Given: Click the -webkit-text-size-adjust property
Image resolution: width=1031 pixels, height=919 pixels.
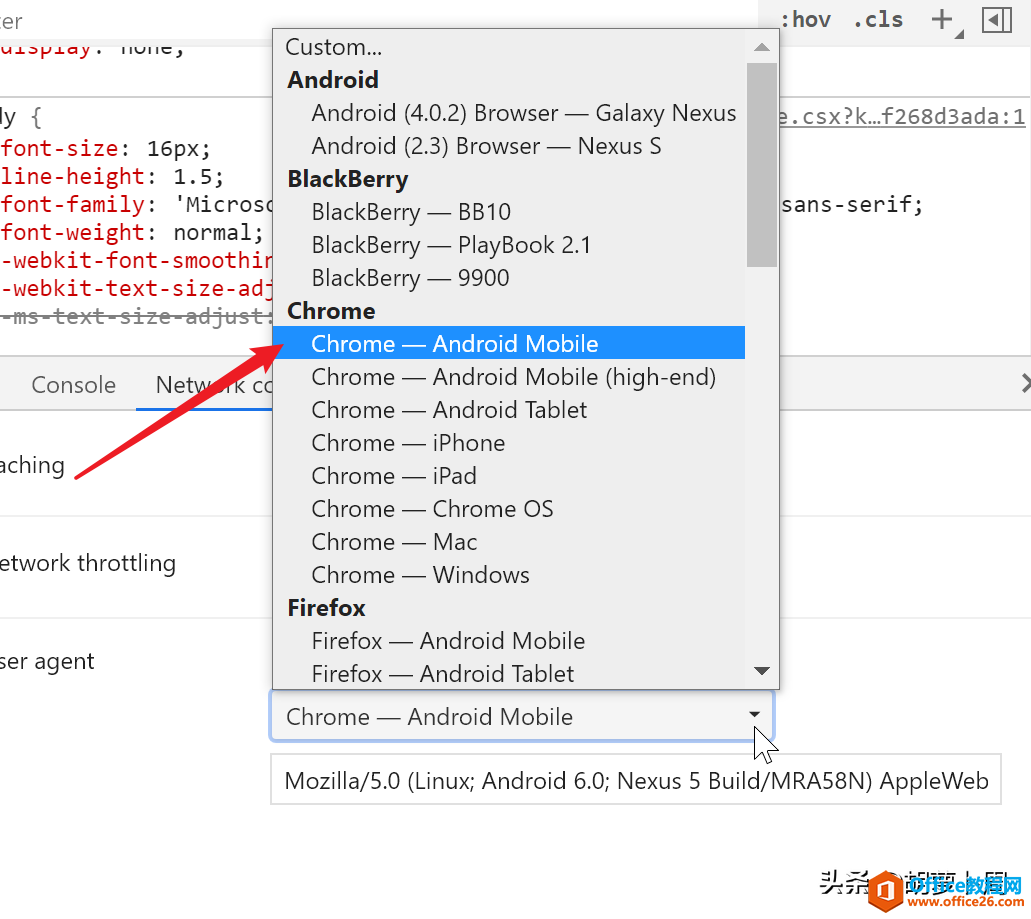Looking at the screenshot, I should coord(137,288).
